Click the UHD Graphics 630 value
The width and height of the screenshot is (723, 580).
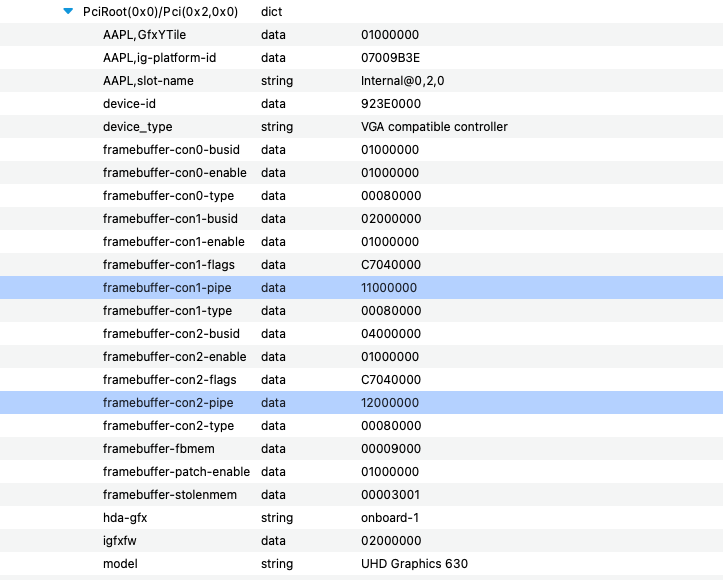415,564
